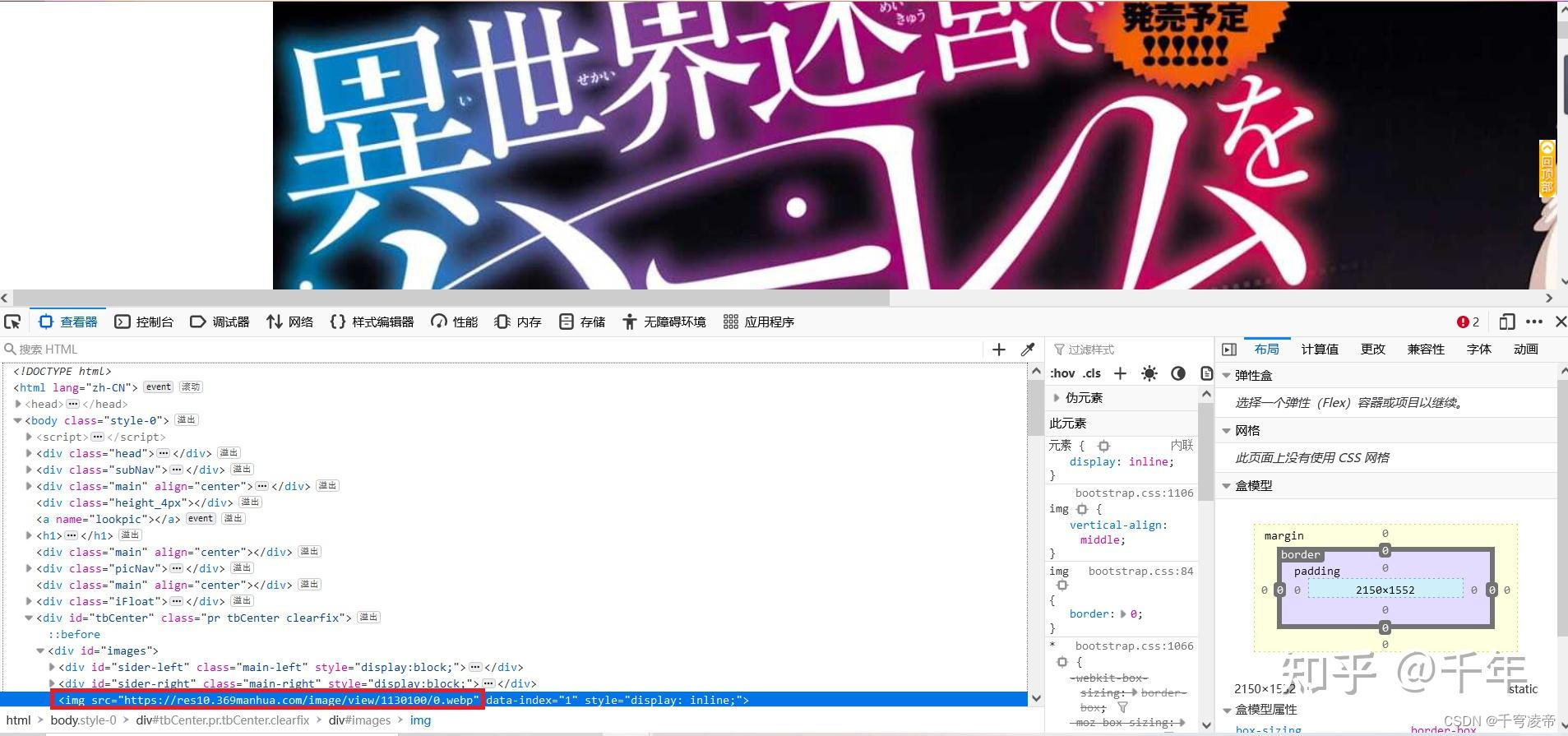Screen dimensions: 1568x736
Task: Switch to the 调试器 debugger tab
Action: click(220, 322)
